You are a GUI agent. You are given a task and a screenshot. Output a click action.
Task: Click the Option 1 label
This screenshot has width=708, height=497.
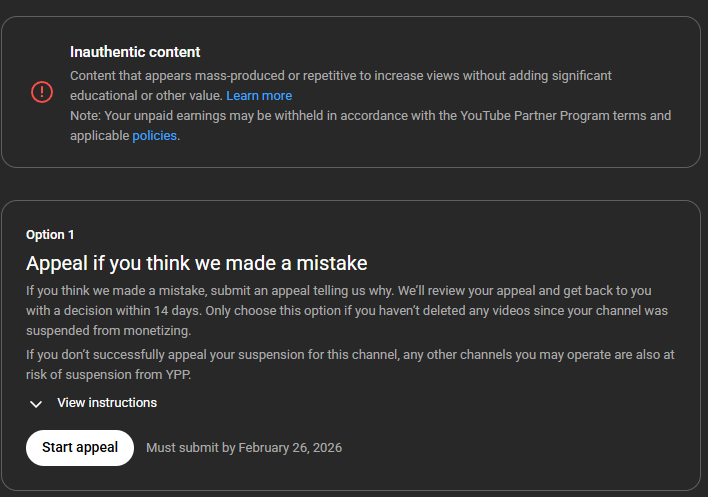50,235
